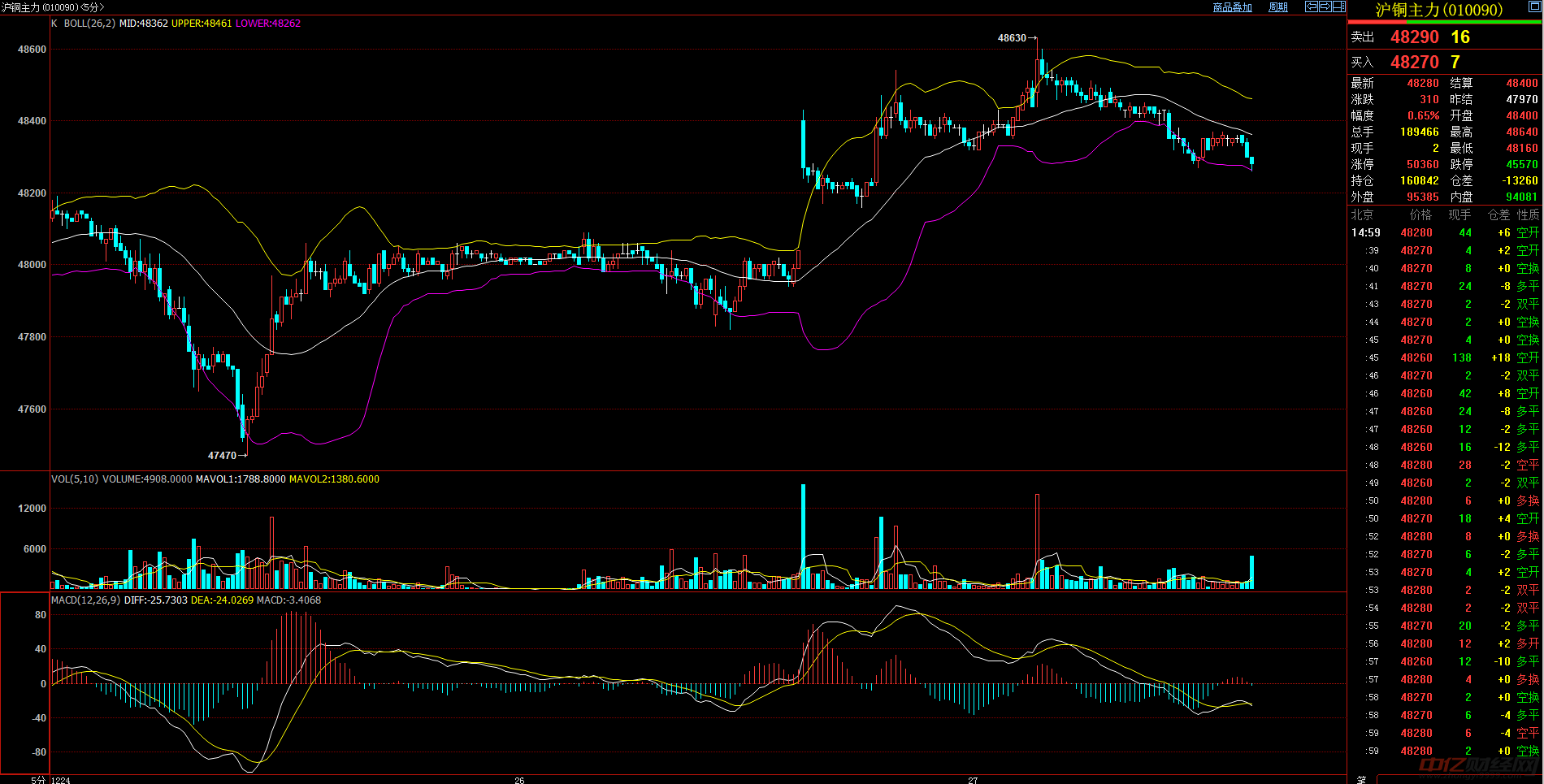Click the red-green buy/sell ratio bar
The image size is (1544, 784).
tap(1444, 23)
